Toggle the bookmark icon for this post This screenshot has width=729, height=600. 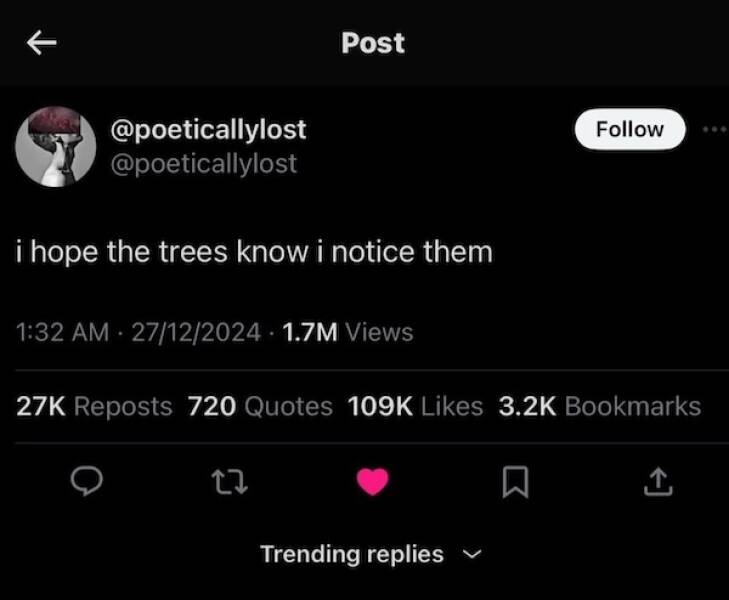(514, 483)
